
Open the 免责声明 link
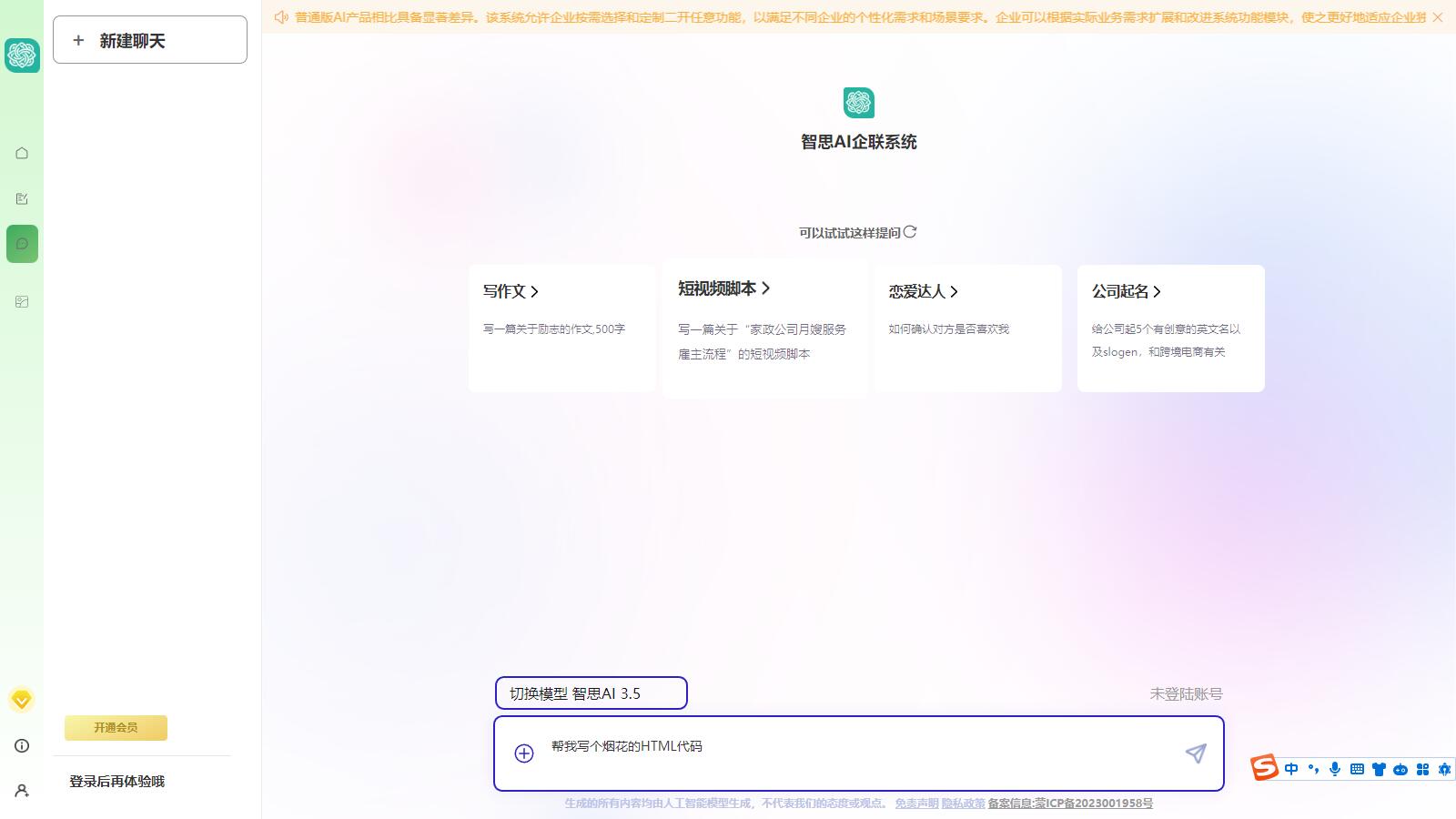coord(916,804)
